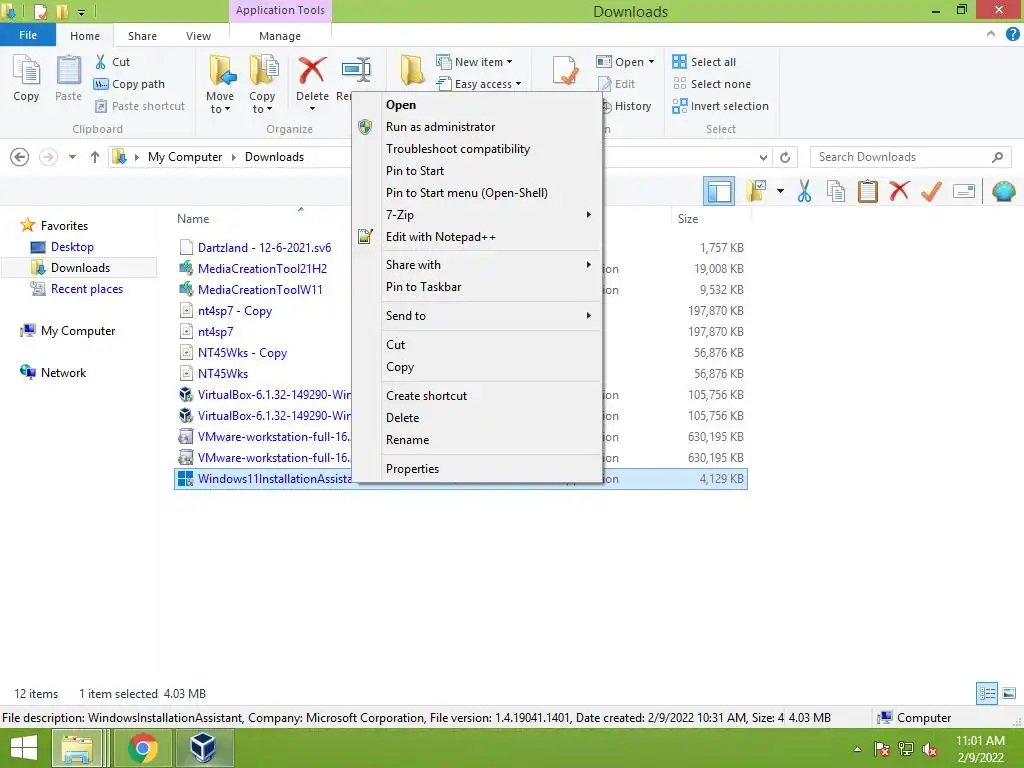Screen dimensions: 1024x768
Task: Click the globe shell icon in toolbar
Action: [1004, 191]
